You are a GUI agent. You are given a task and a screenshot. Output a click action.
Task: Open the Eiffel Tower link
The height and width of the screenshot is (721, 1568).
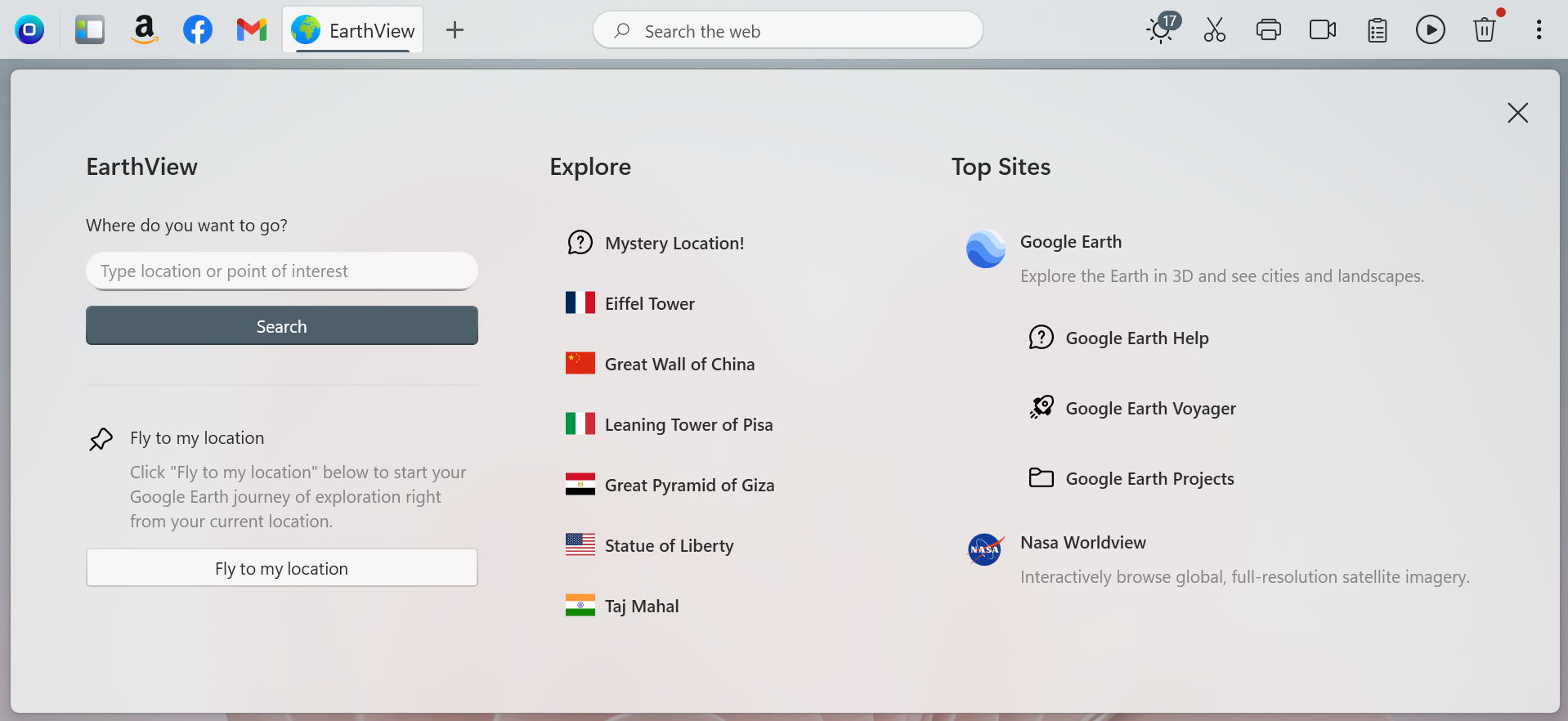tap(650, 304)
